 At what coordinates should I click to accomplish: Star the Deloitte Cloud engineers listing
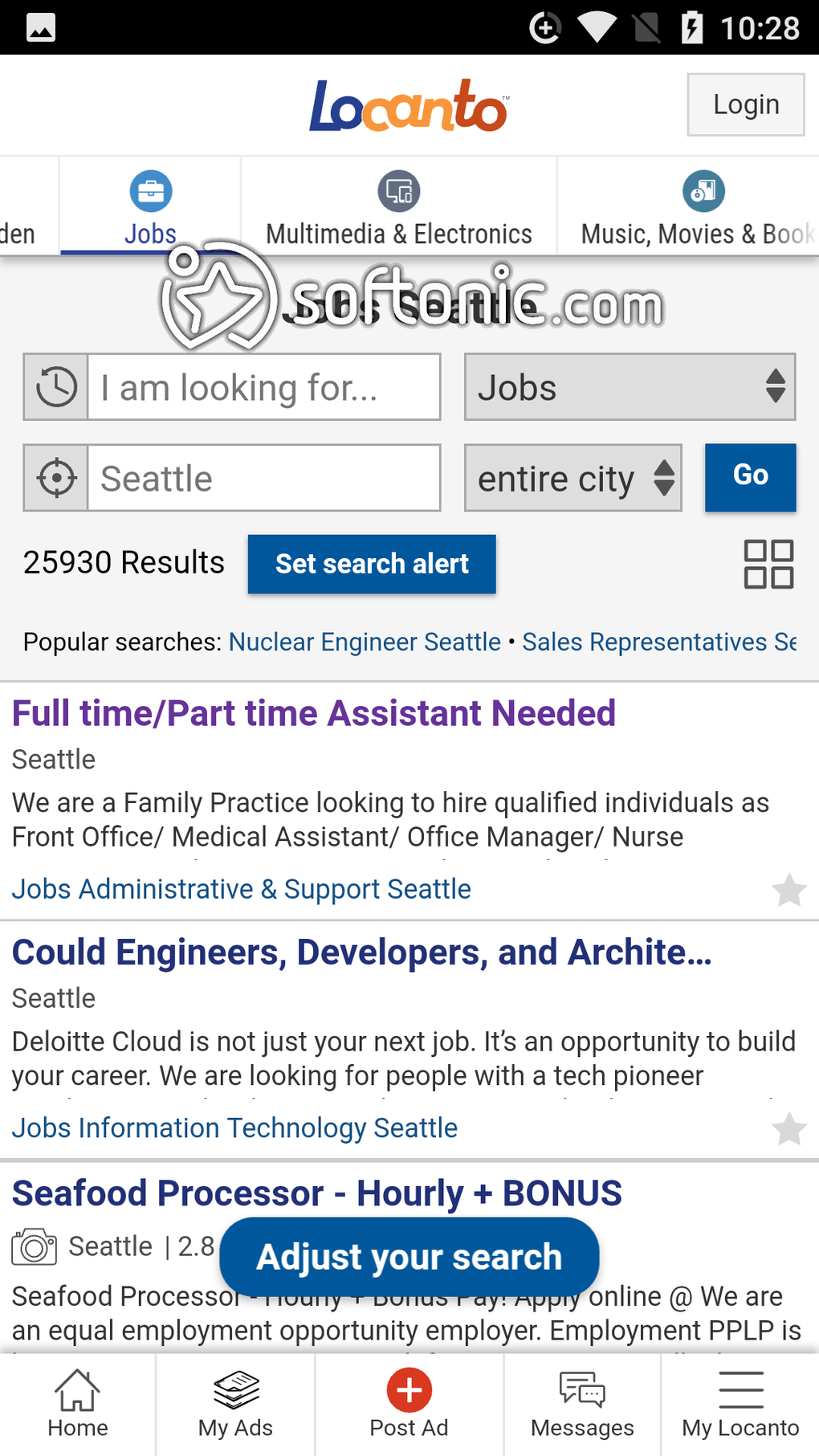[788, 1129]
